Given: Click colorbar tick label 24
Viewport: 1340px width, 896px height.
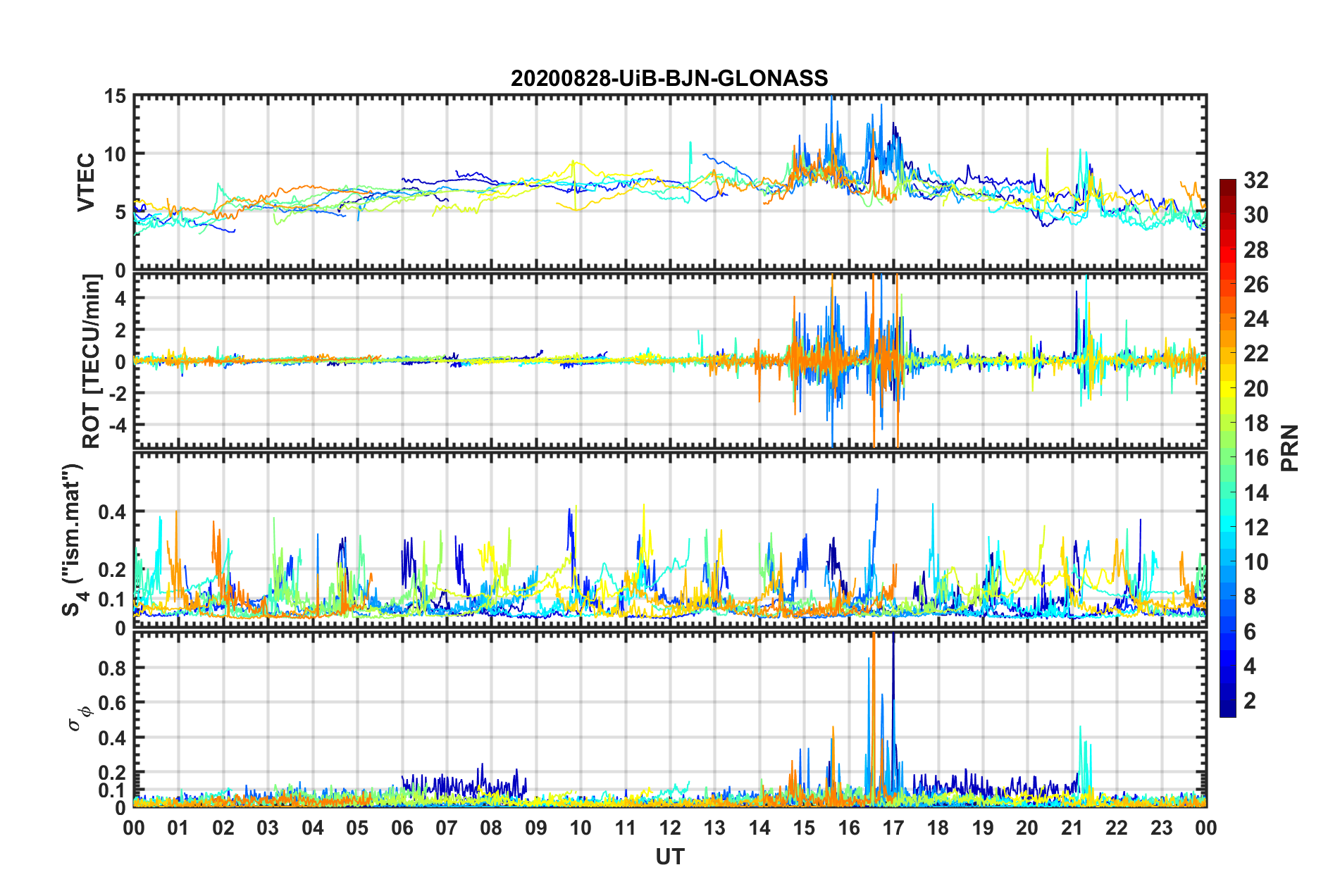Looking at the screenshot, I should pyautogui.click(x=1255, y=319).
